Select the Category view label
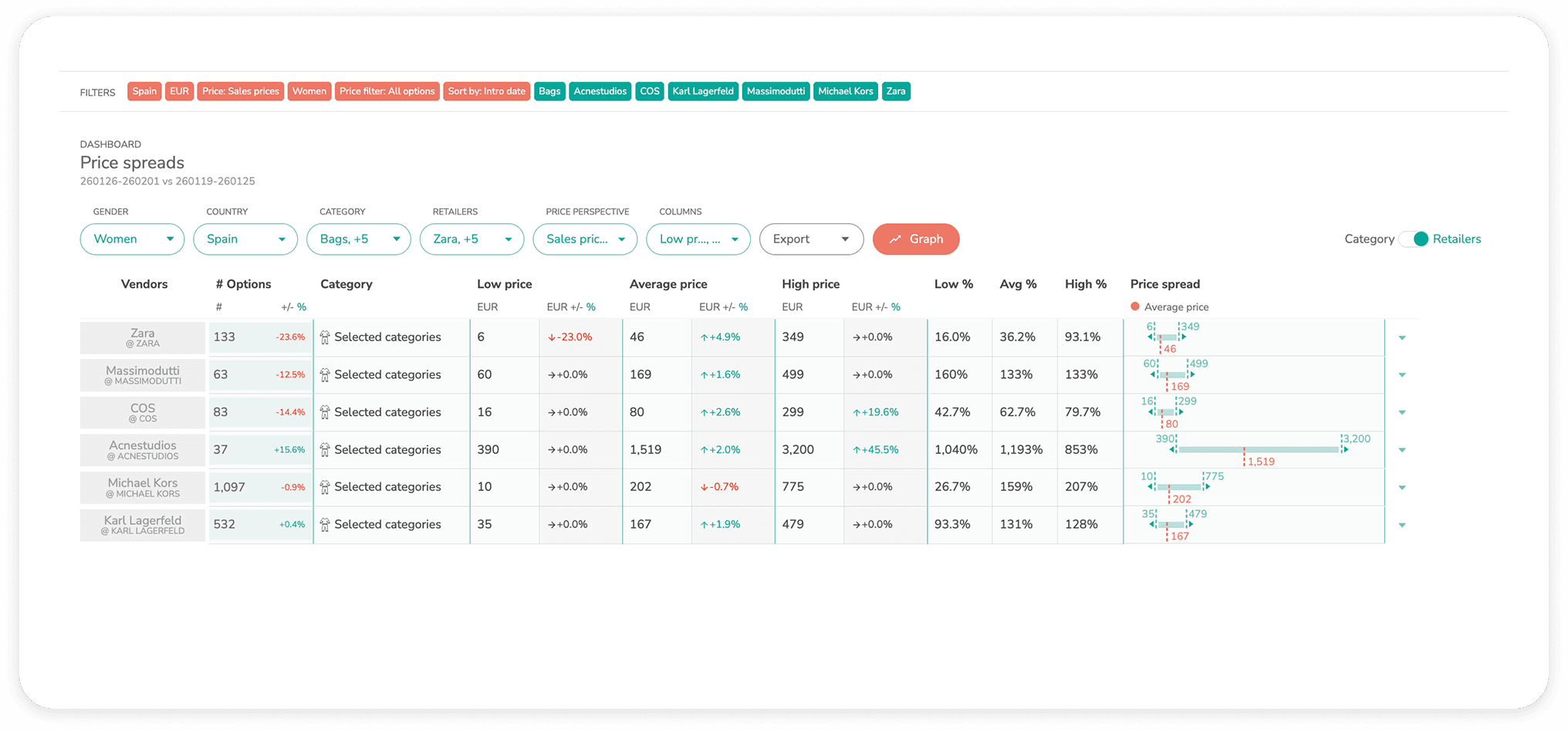The height and width of the screenshot is (731, 1568). (x=1369, y=239)
